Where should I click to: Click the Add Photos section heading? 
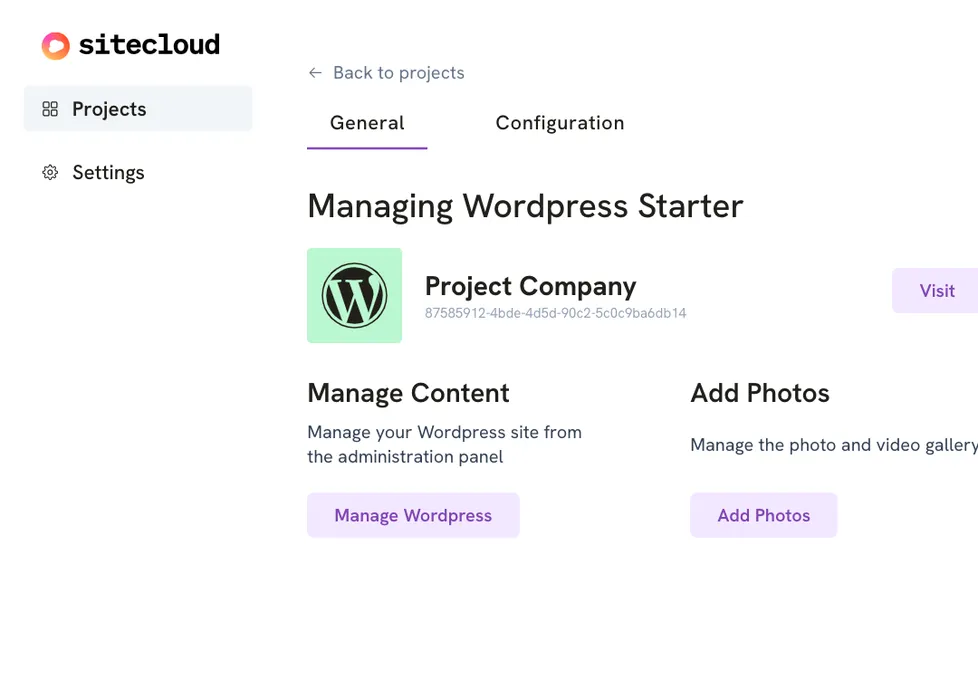pyautogui.click(x=760, y=393)
